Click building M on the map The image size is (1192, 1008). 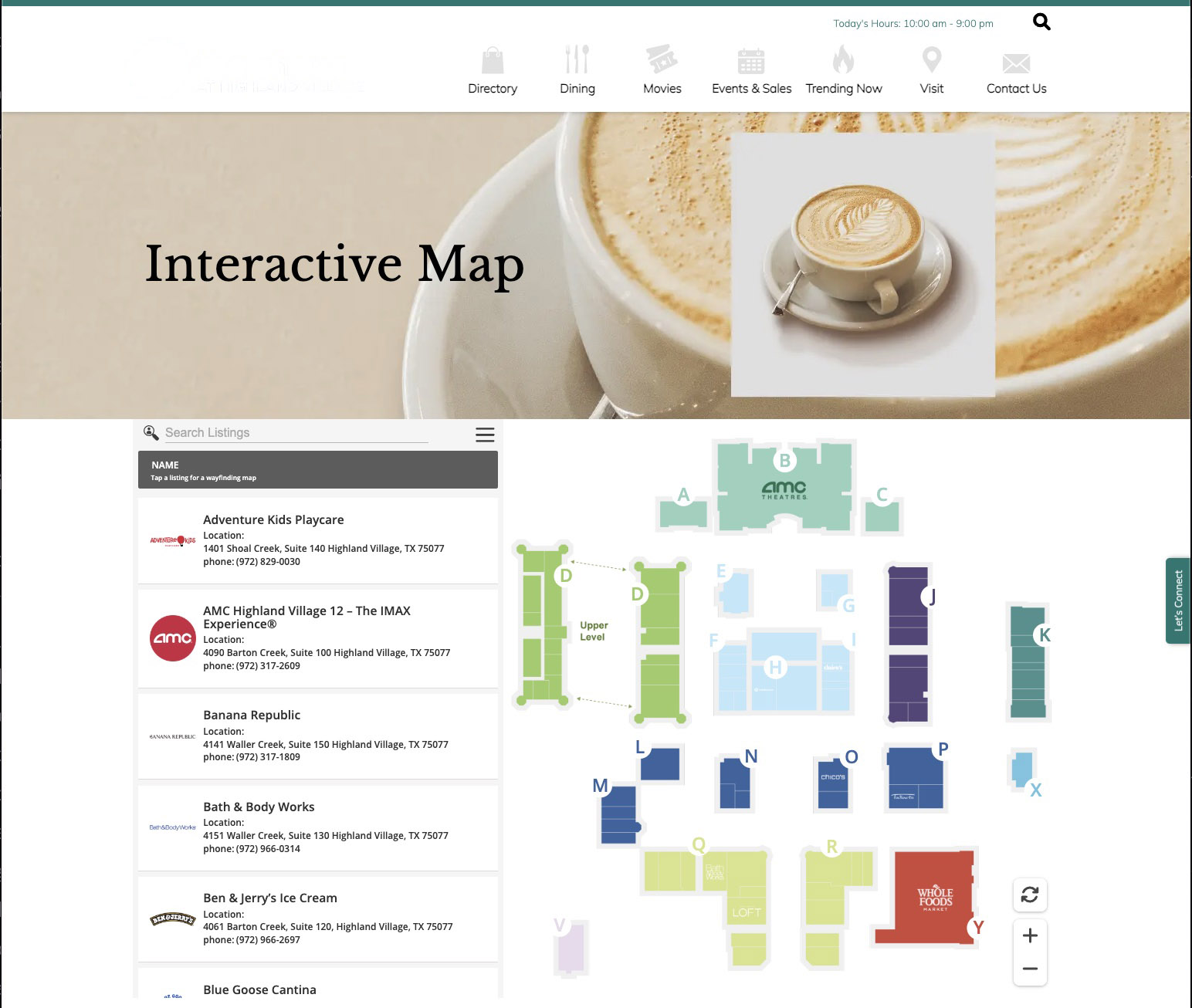click(x=619, y=815)
